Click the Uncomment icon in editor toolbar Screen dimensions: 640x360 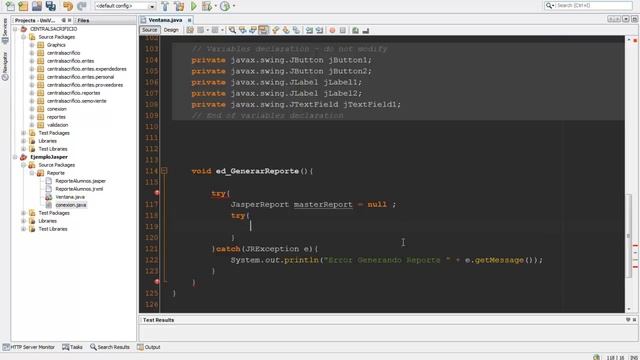pos(366,30)
